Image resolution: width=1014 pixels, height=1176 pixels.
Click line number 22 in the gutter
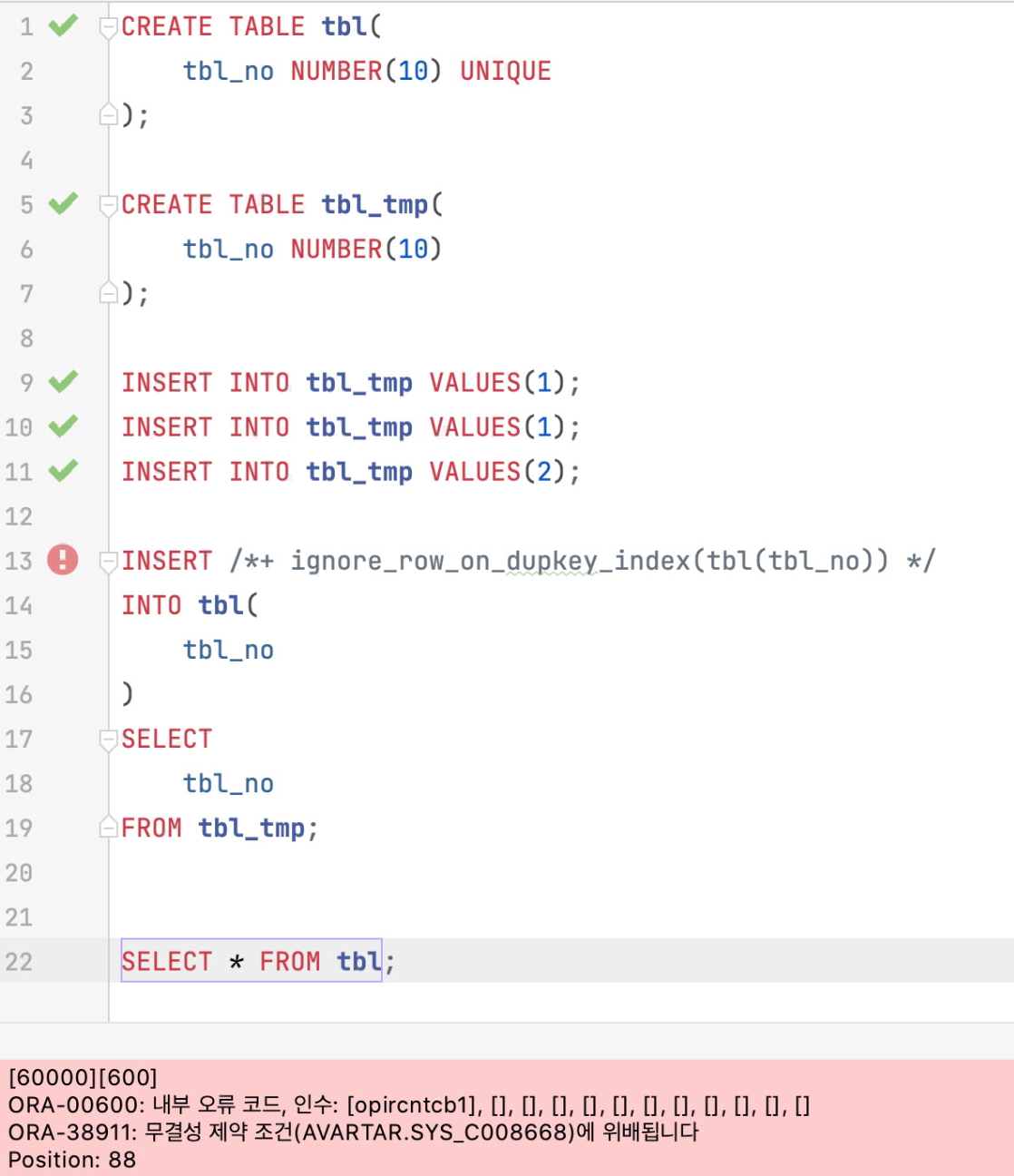19,962
